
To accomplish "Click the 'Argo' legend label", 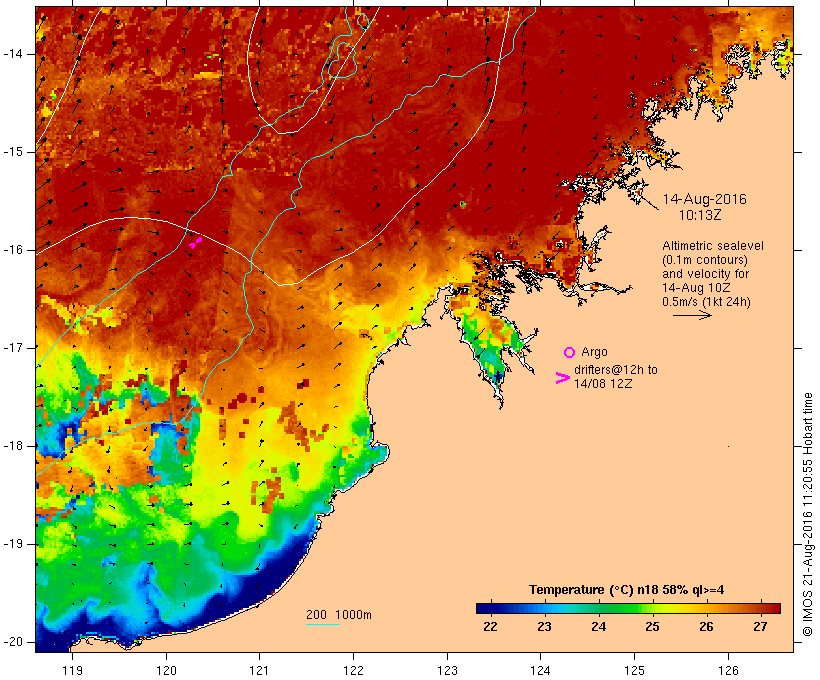I will tap(594, 352).
